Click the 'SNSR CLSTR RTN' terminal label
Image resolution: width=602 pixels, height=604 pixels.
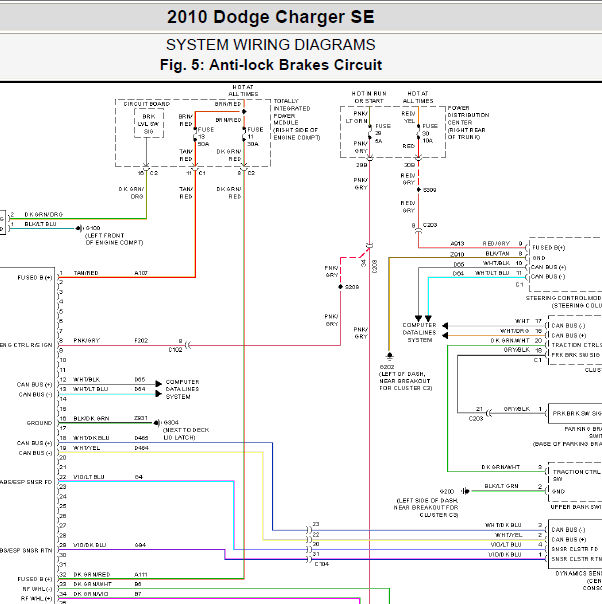[576, 559]
